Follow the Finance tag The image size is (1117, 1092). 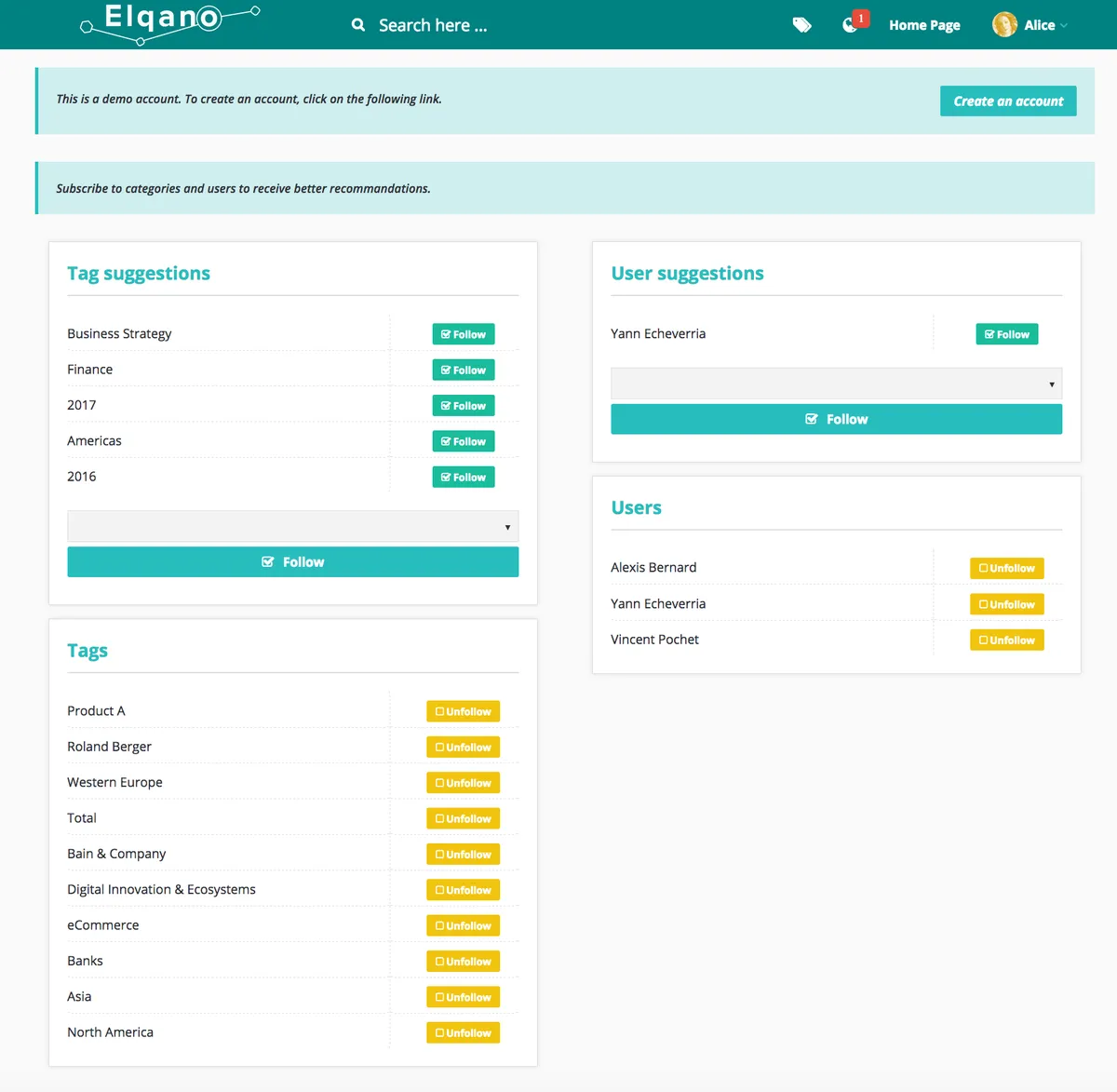click(x=463, y=371)
